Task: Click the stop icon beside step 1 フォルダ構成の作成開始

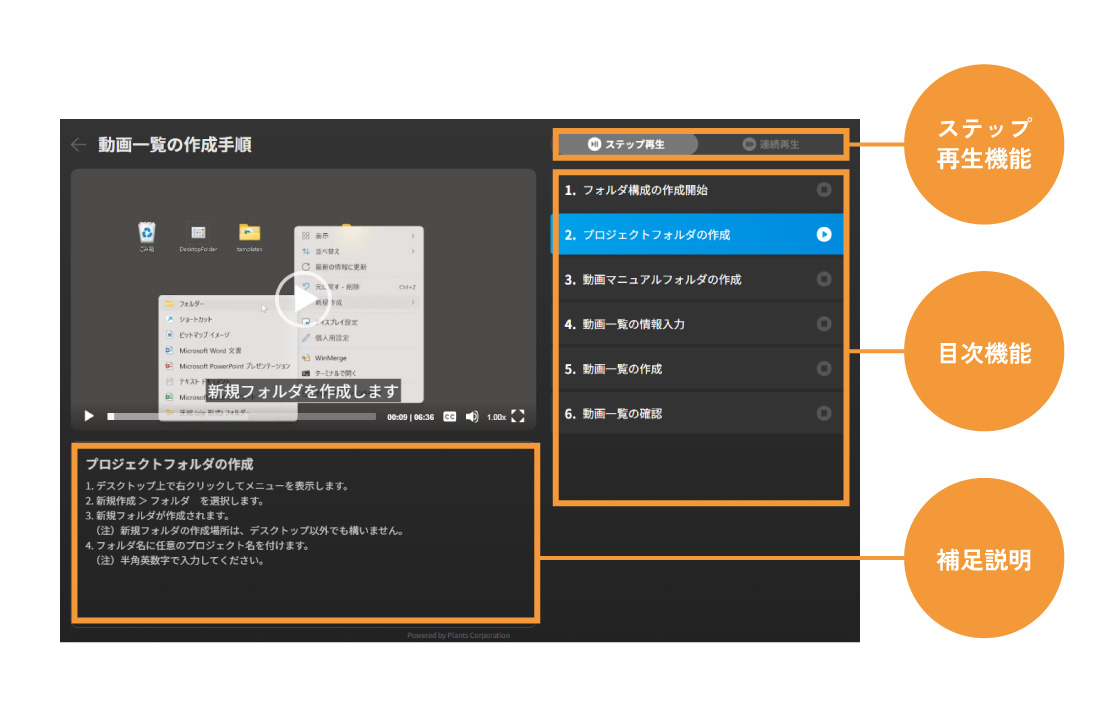Action: click(825, 190)
